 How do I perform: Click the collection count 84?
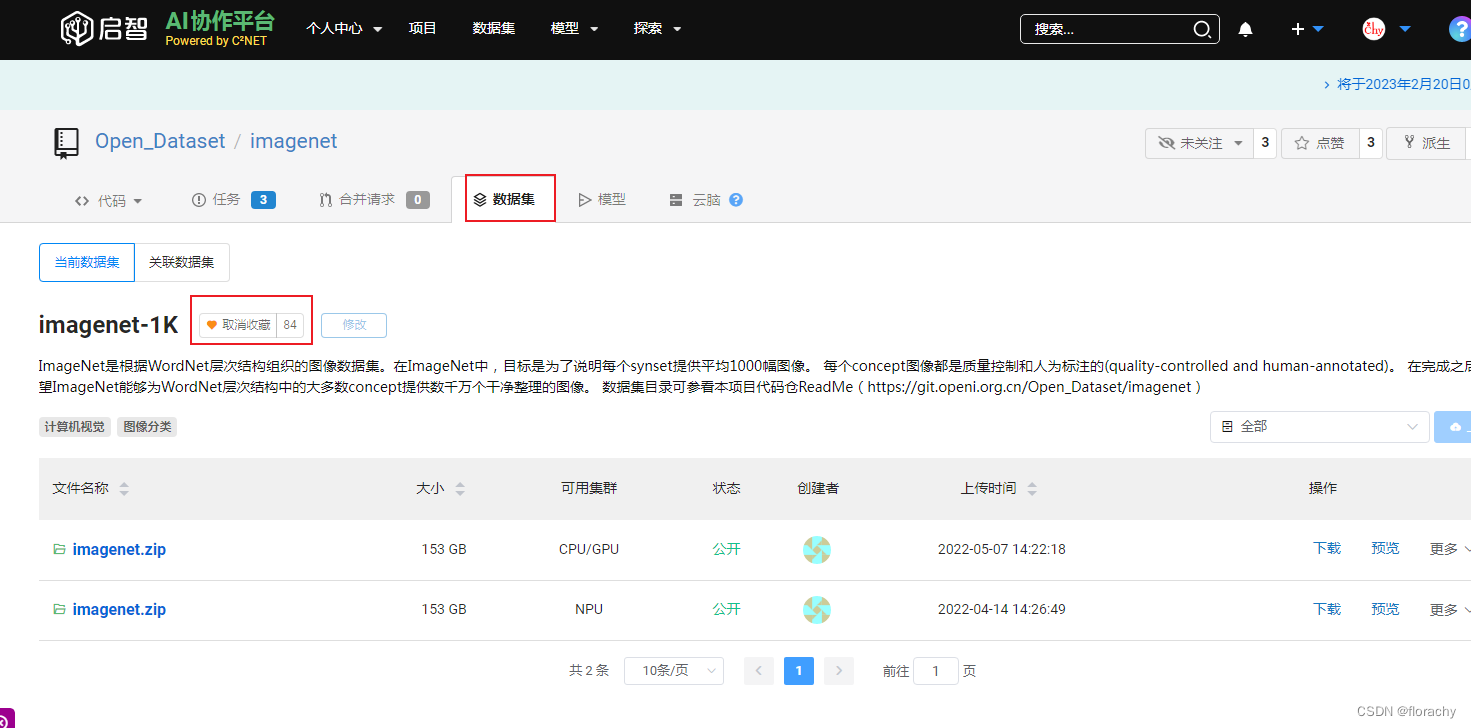click(x=290, y=325)
